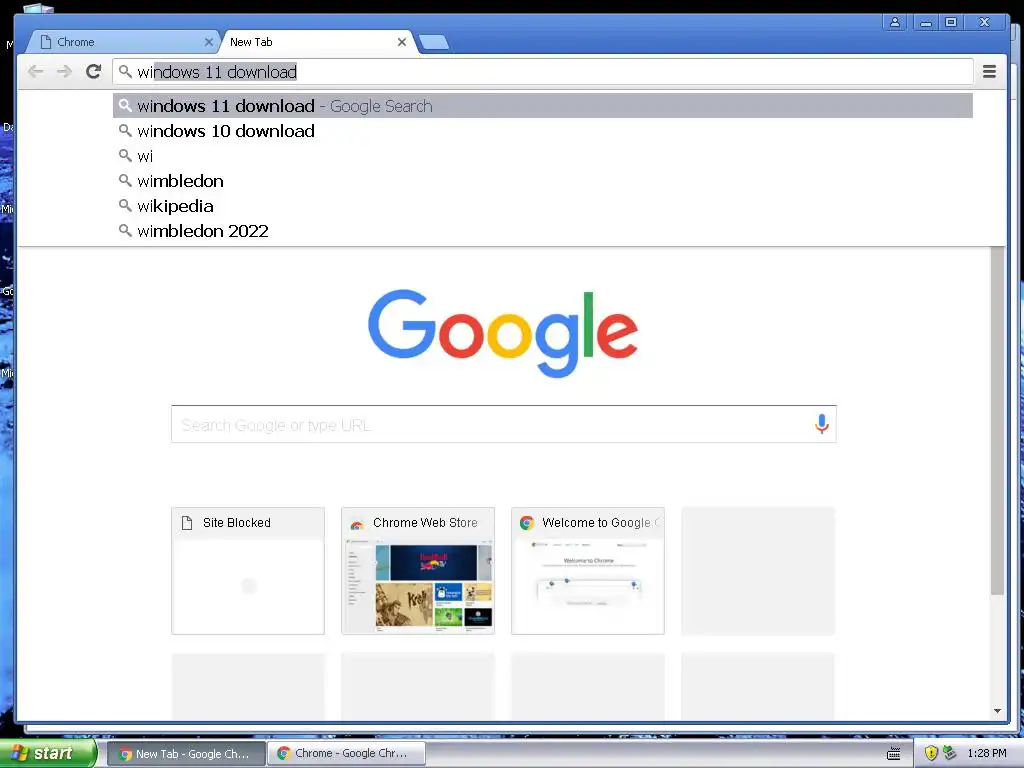Image resolution: width=1024 pixels, height=768 pixels.
Task: Close the New Tab tab
Action: coord(402,42)
